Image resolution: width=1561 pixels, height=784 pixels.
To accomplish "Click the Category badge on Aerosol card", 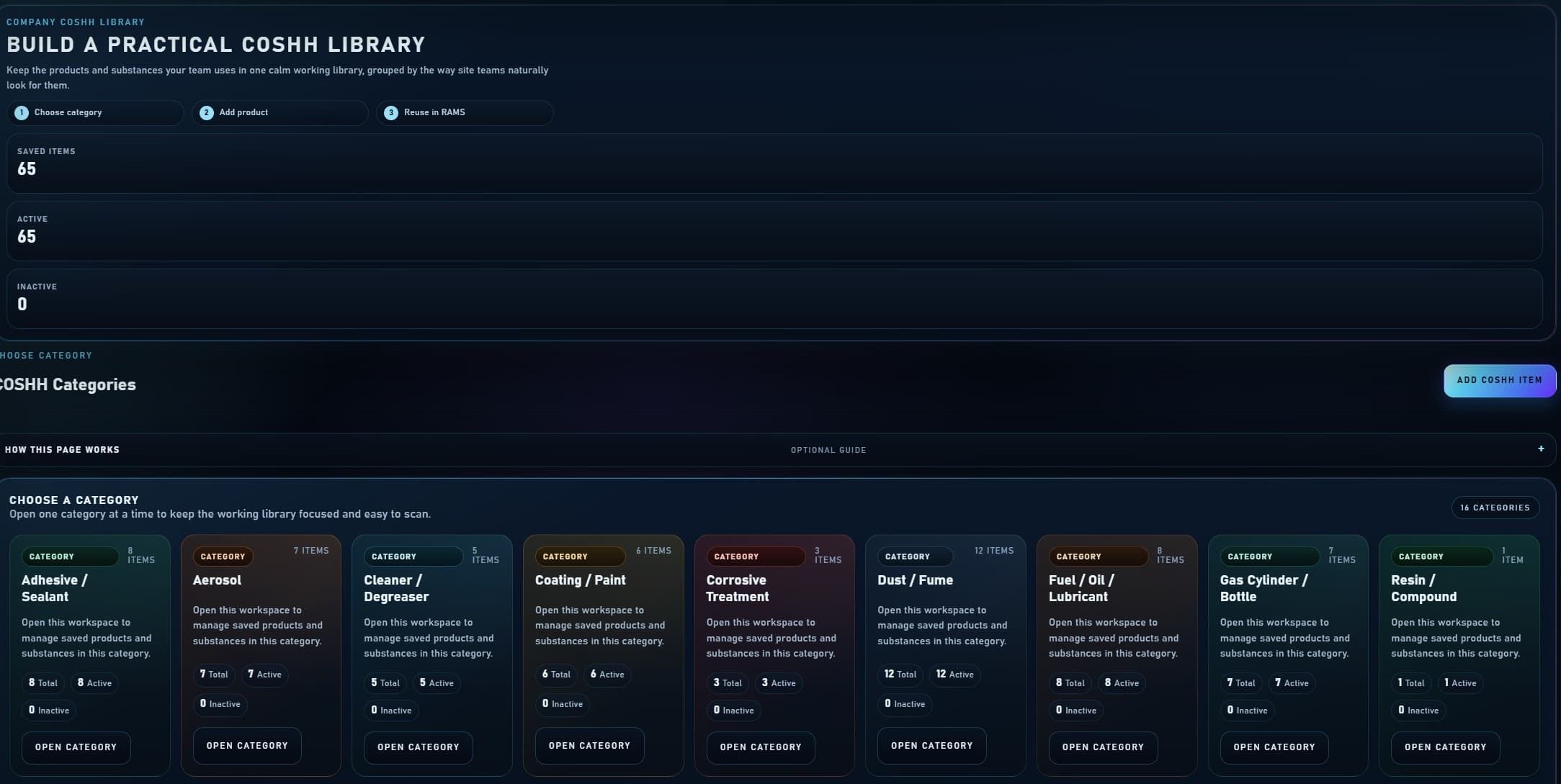I will pyautogui.click(x=223, y=557).
